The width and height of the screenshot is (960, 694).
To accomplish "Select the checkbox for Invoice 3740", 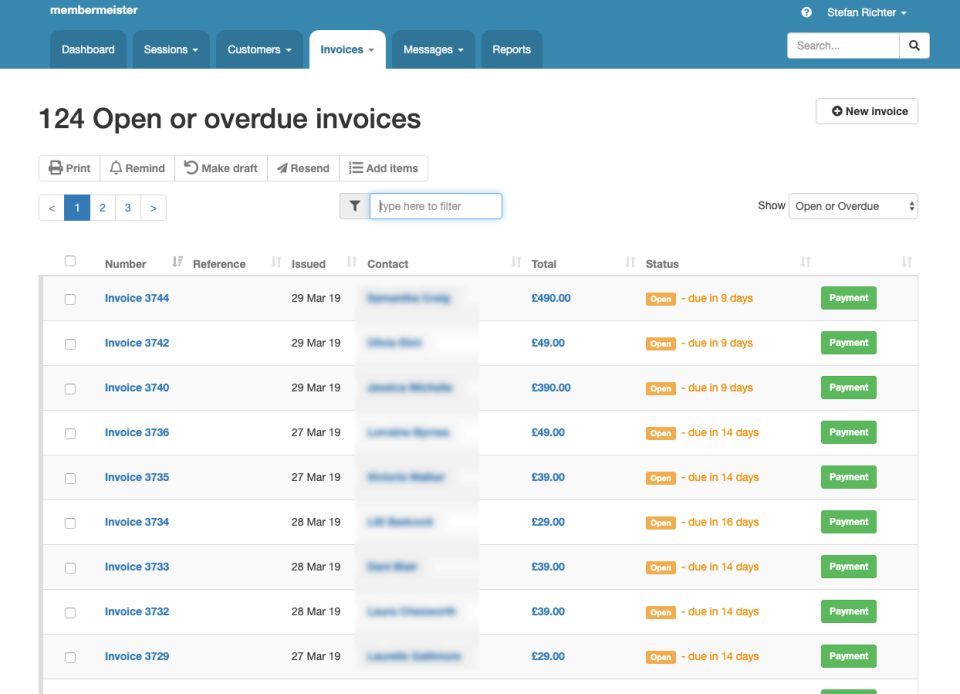I will click(70, 389).
